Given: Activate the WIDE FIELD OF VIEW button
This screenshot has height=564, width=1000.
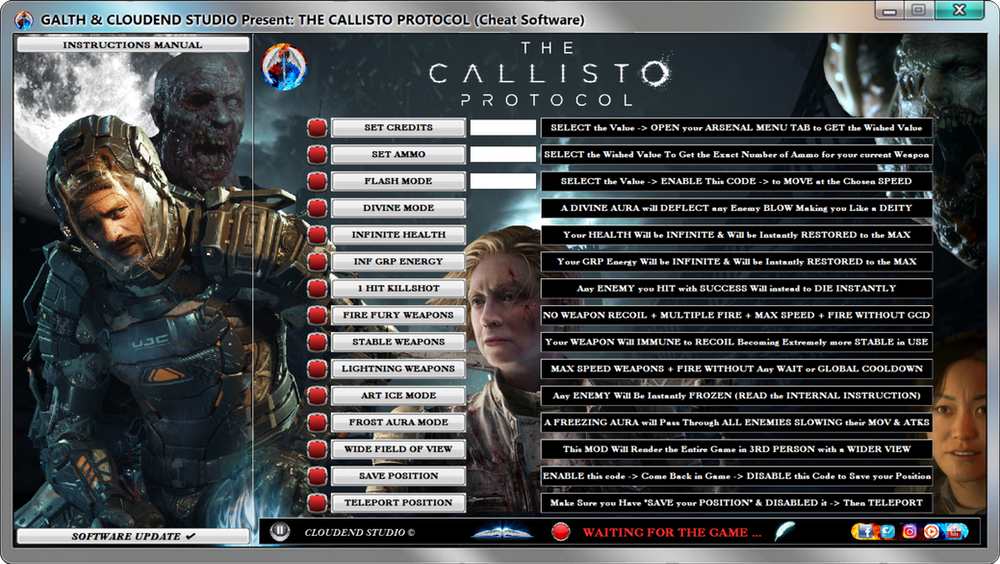Looking at the screenshot, I should coord(399,449).
